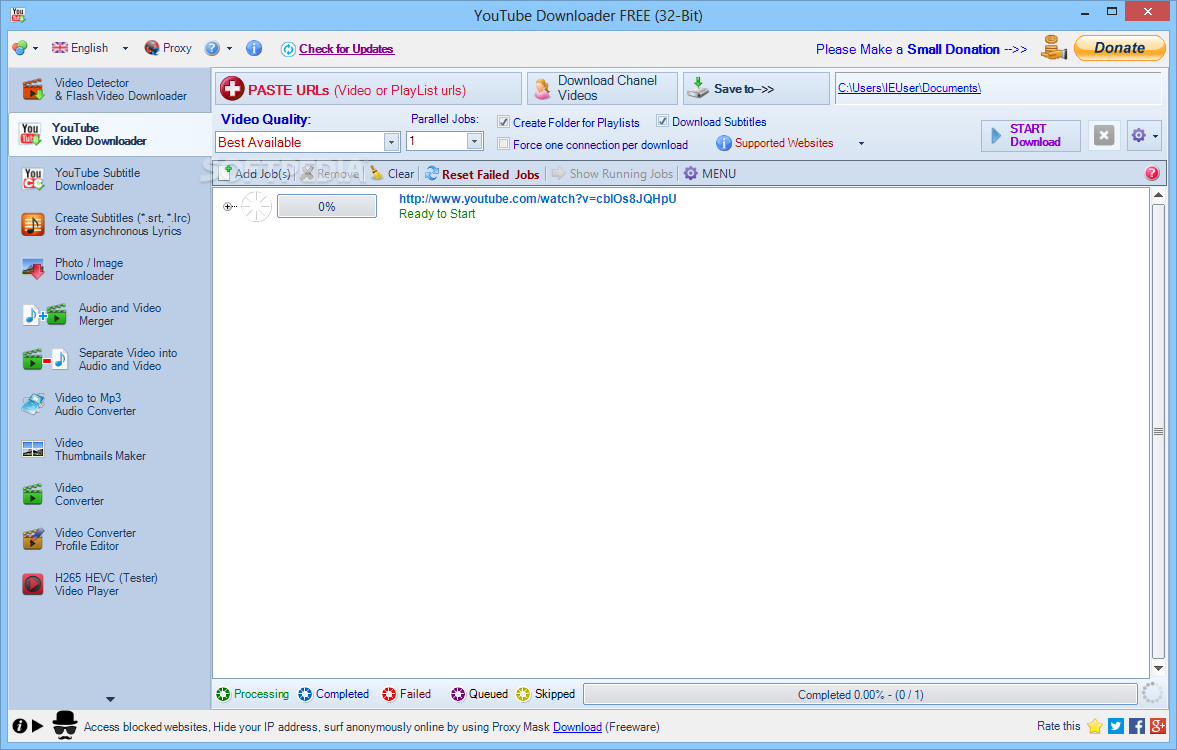
Task: Open YouTube Subtitle Downloader tool
Action: [x=110, y=179]
